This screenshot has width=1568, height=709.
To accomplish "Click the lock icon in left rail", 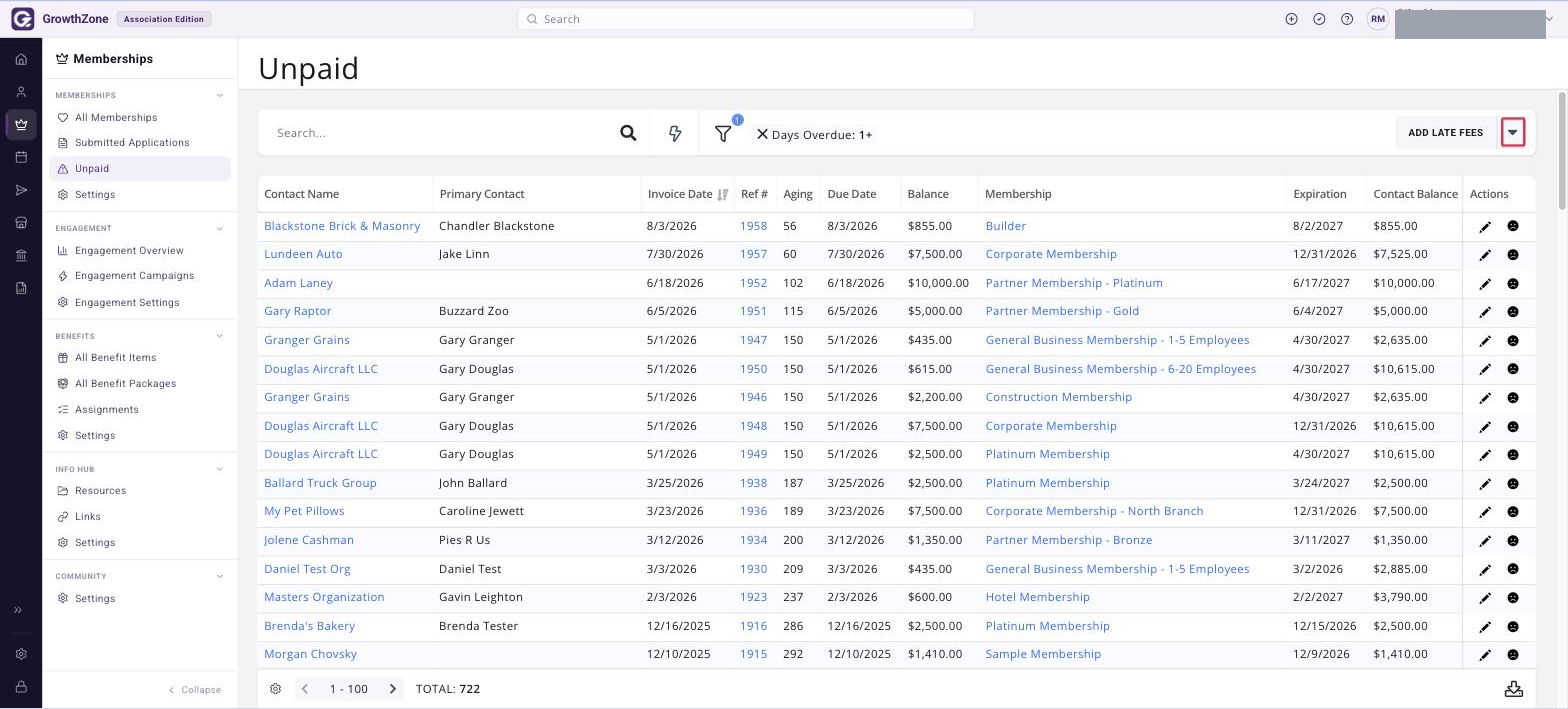I will (x=21, y=687).
